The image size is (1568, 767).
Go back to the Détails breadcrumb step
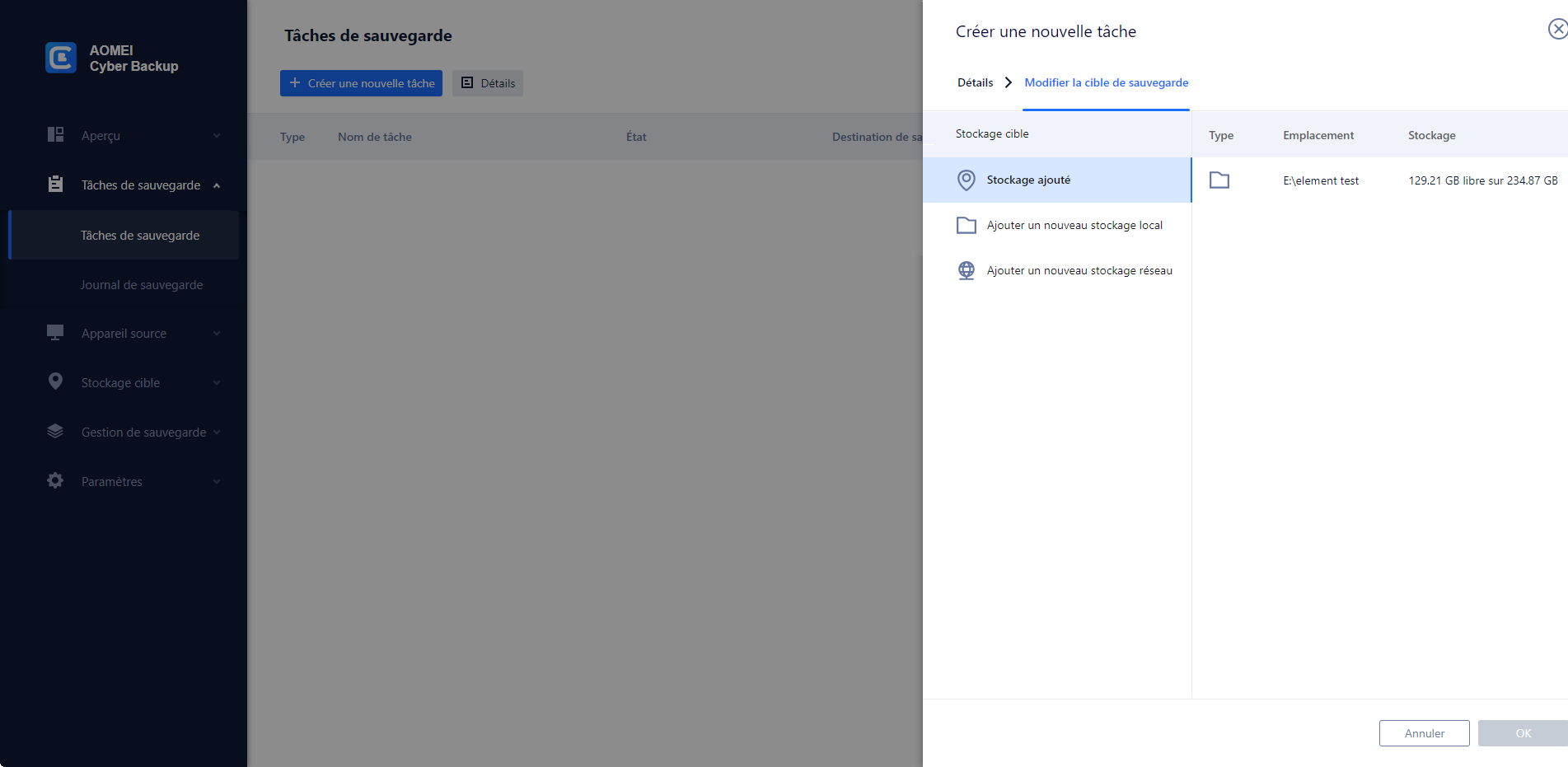(975, 82)
